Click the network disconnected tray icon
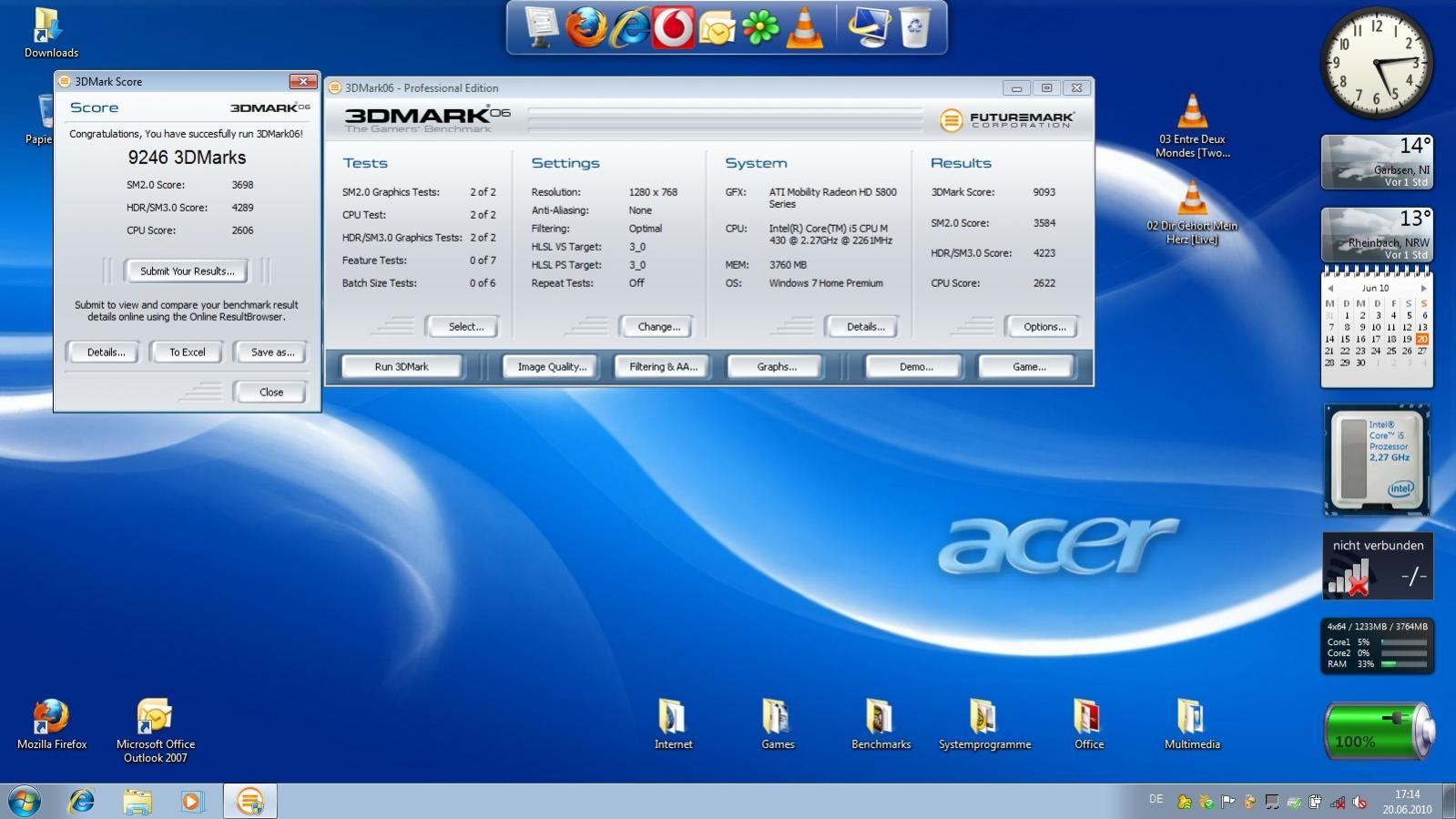The width and height of the screenshot is (1456, 819). (x=1338, y=802)
